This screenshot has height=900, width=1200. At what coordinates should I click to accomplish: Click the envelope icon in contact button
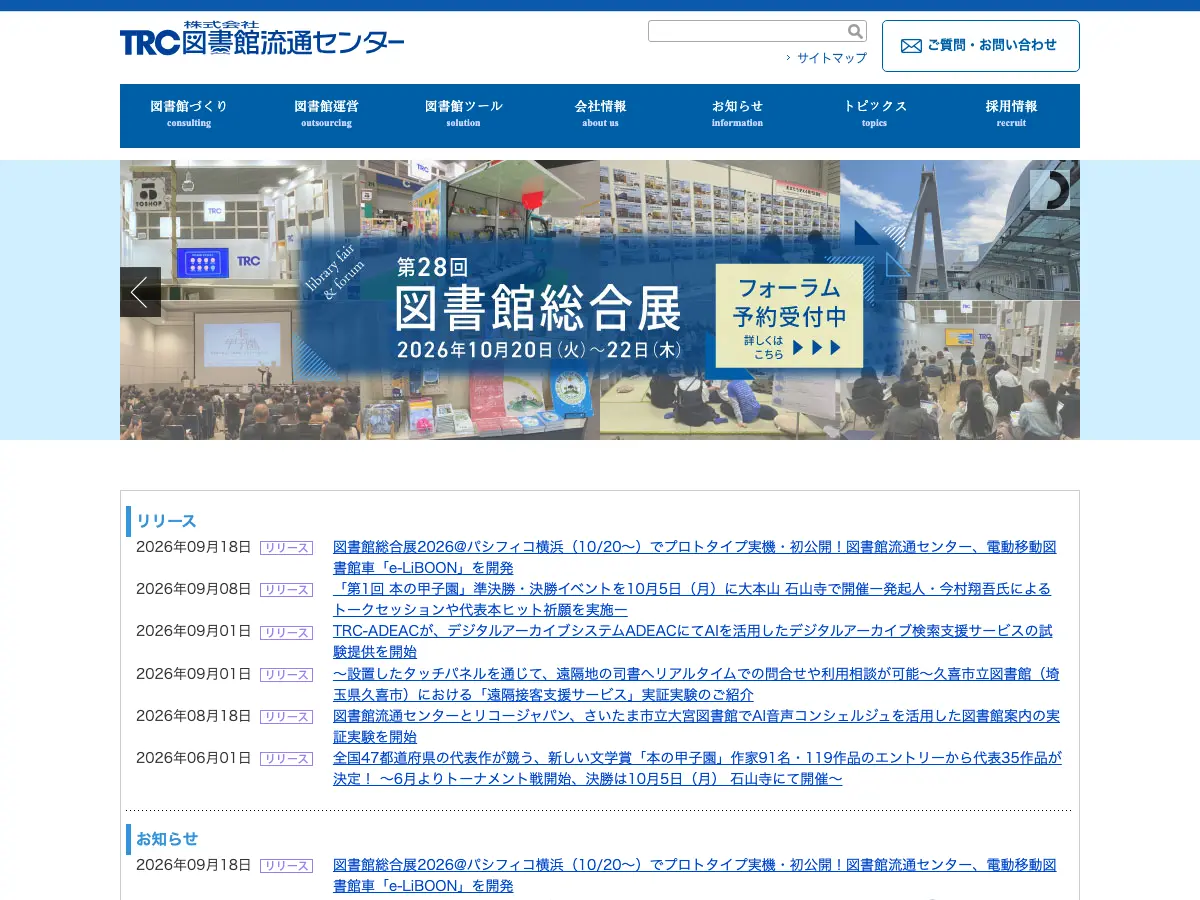click(x=911, y=46)
